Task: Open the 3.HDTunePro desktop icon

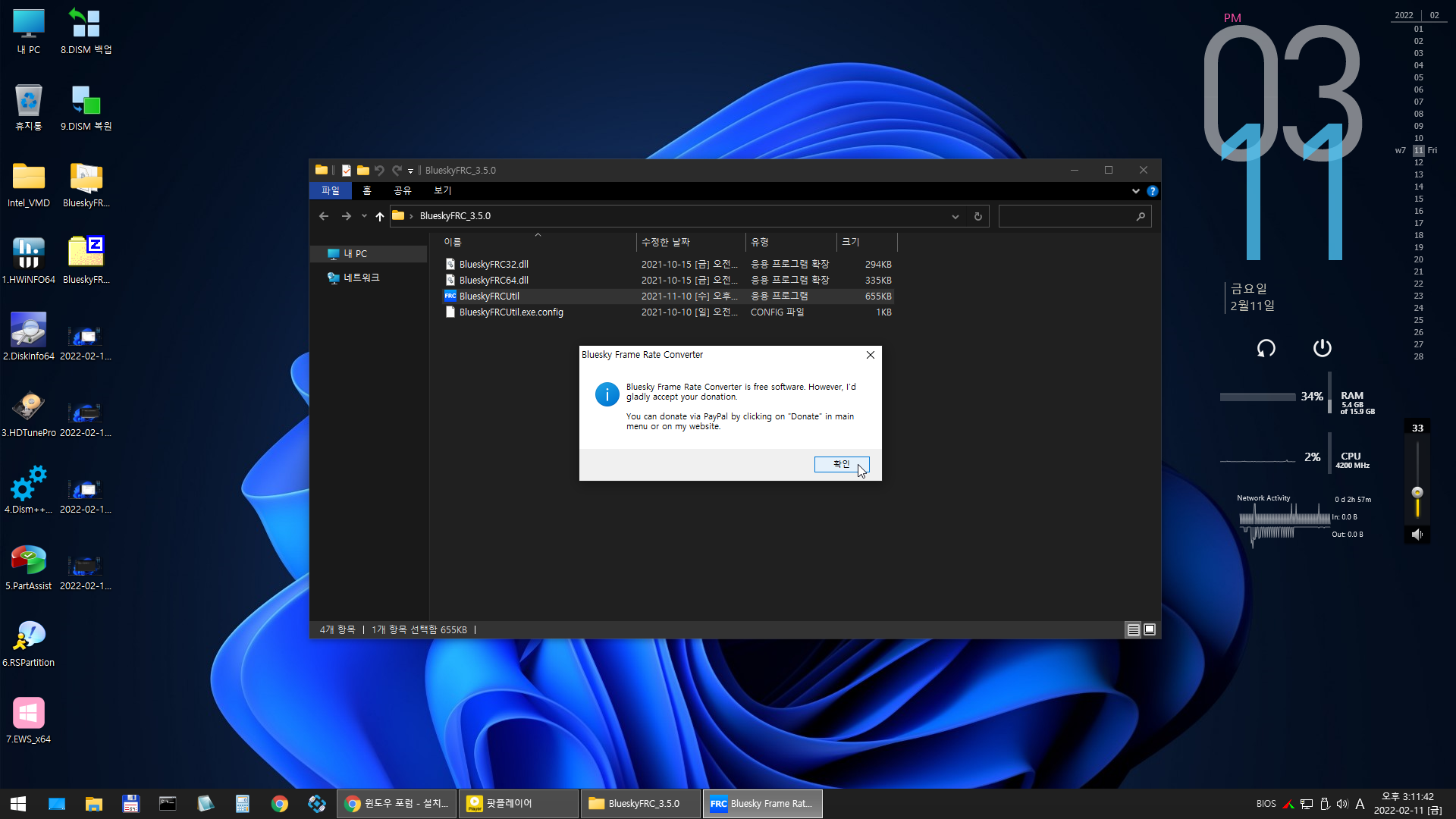Action: click(29, 415)
